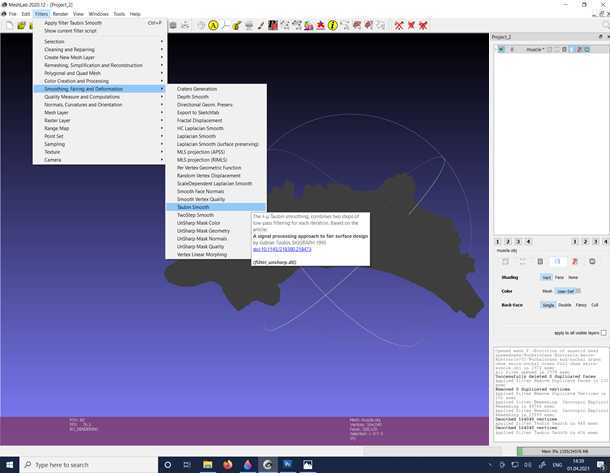The height and width of the screenshot is (473, 610).
Task: Open Firefox from the taskbar
Action: (x=228, y=465)
